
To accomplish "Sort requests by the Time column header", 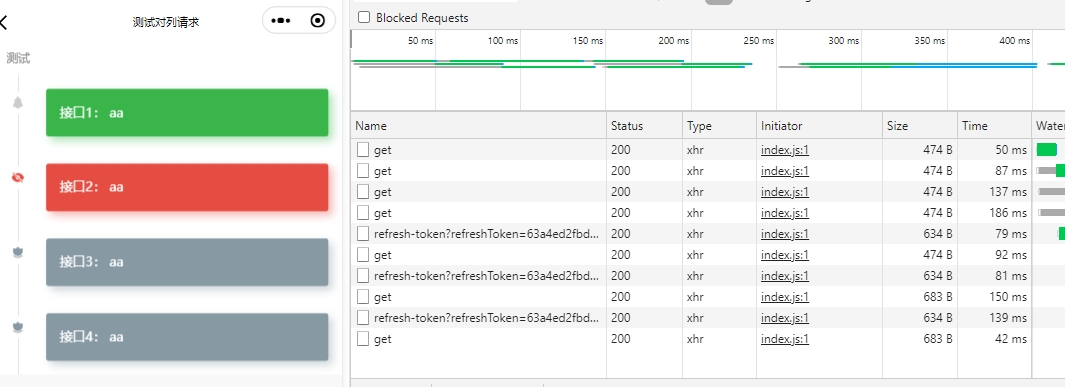I will pos(994,126).
